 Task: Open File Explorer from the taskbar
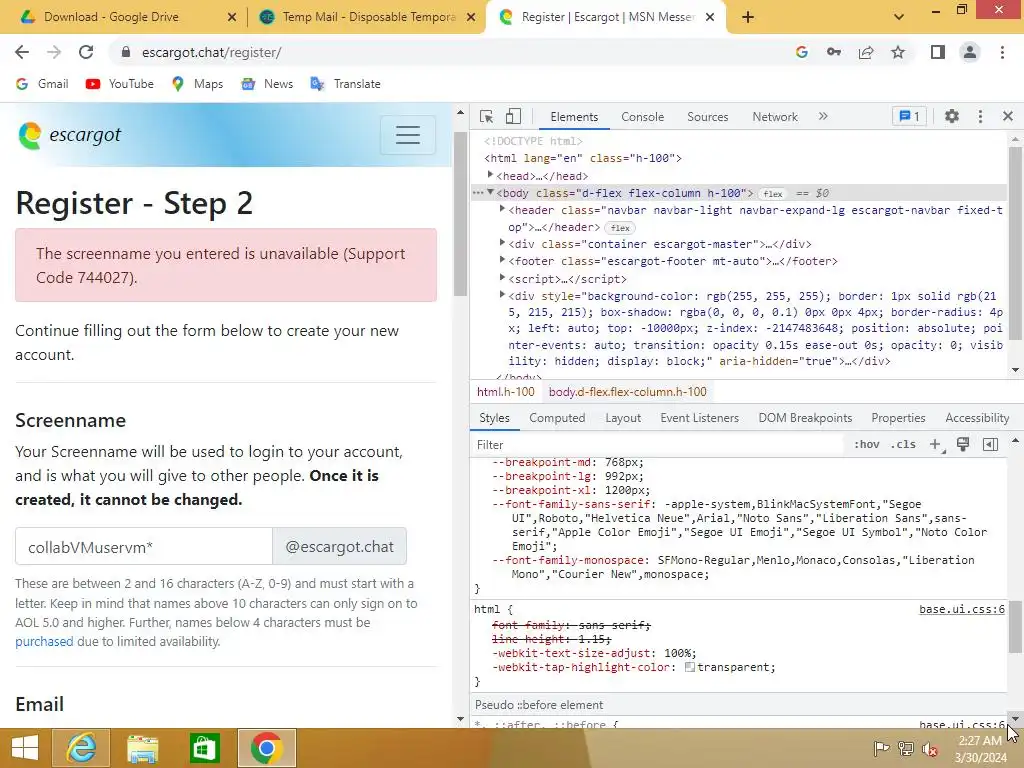click(x=142, y=748)
